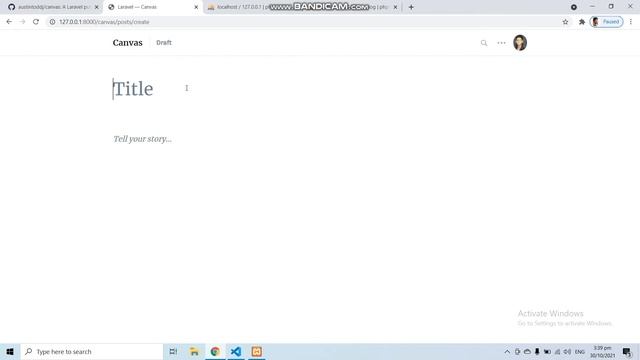Minimize the Chrome window
This screenshot has width=640, height=360.
click(x=592, y=7)
